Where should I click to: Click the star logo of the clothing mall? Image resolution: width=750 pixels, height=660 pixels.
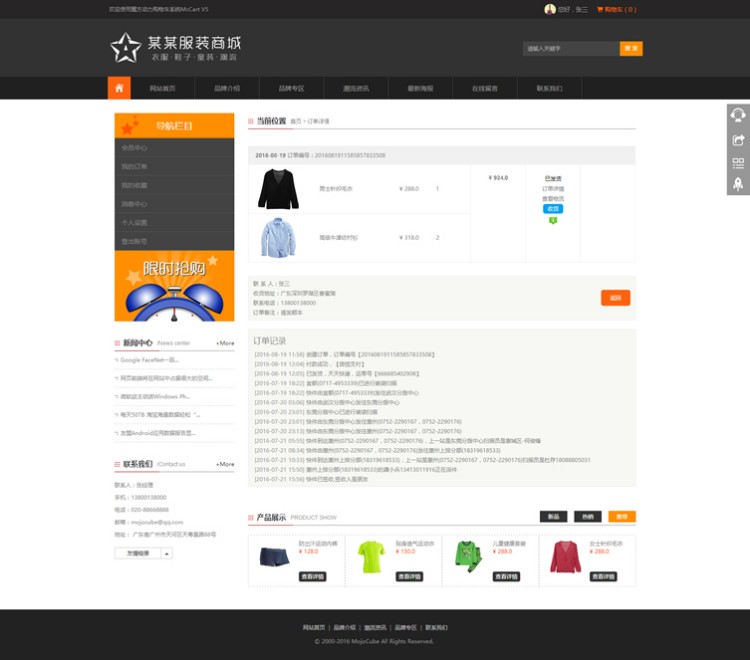point(125,48)
